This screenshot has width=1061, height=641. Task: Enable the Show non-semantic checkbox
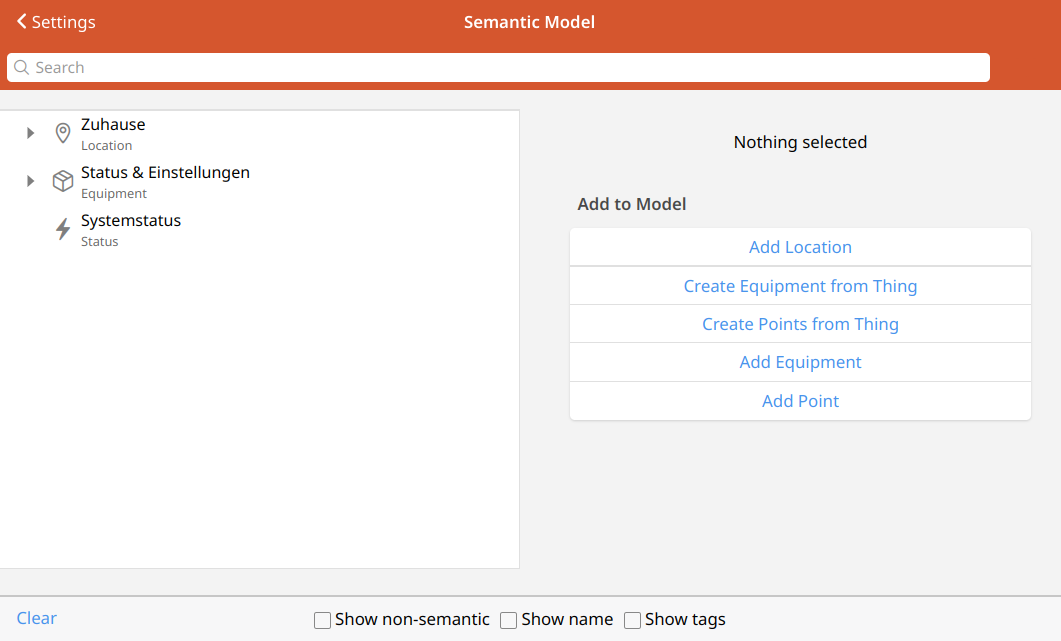pos(322,620)
